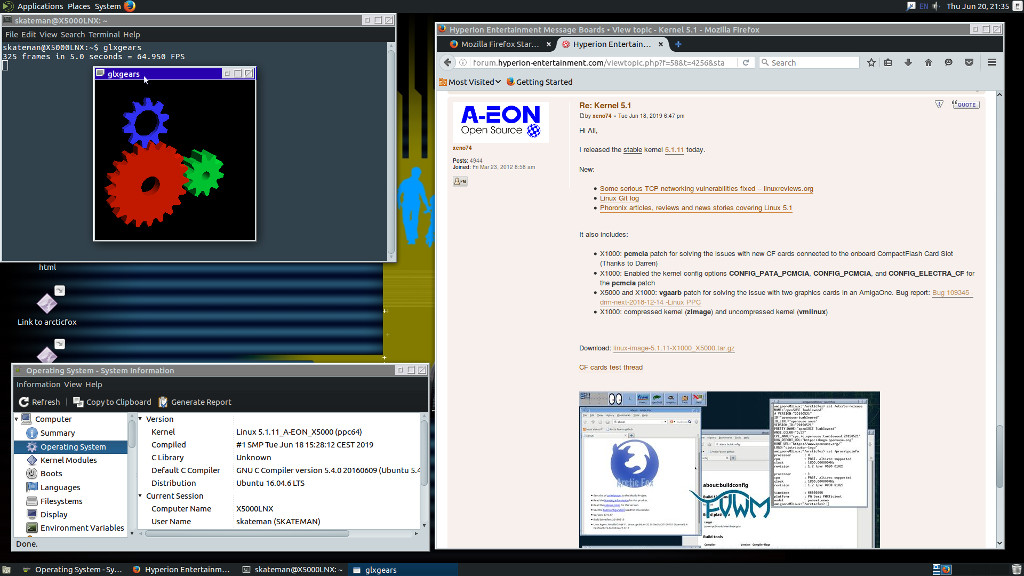Open the Terminal menu in terminal window

104,35
